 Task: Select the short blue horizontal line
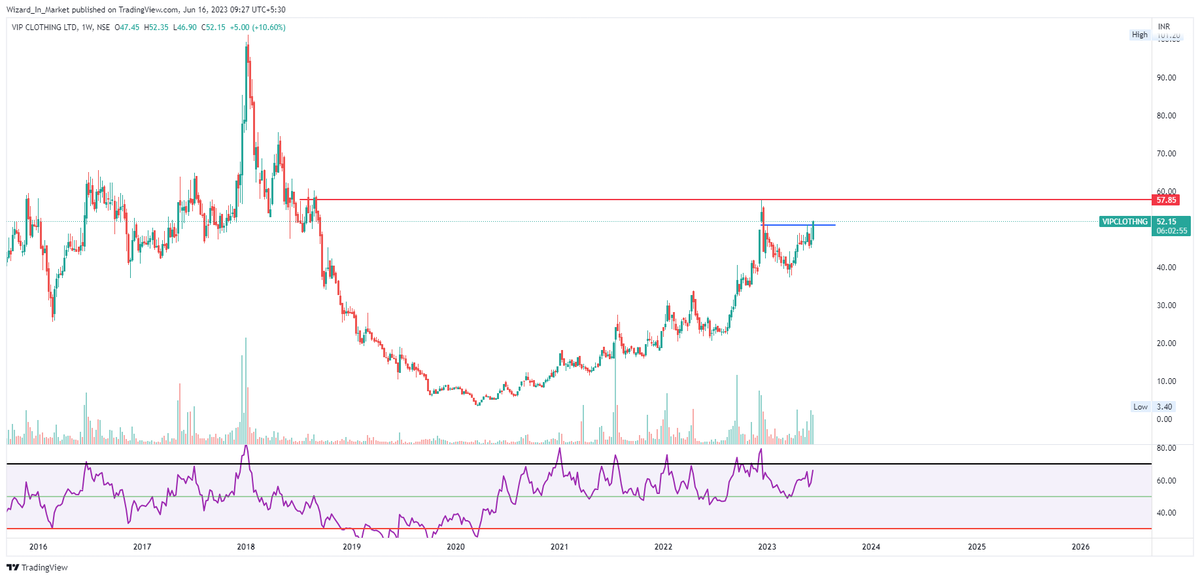pos(798,224)
